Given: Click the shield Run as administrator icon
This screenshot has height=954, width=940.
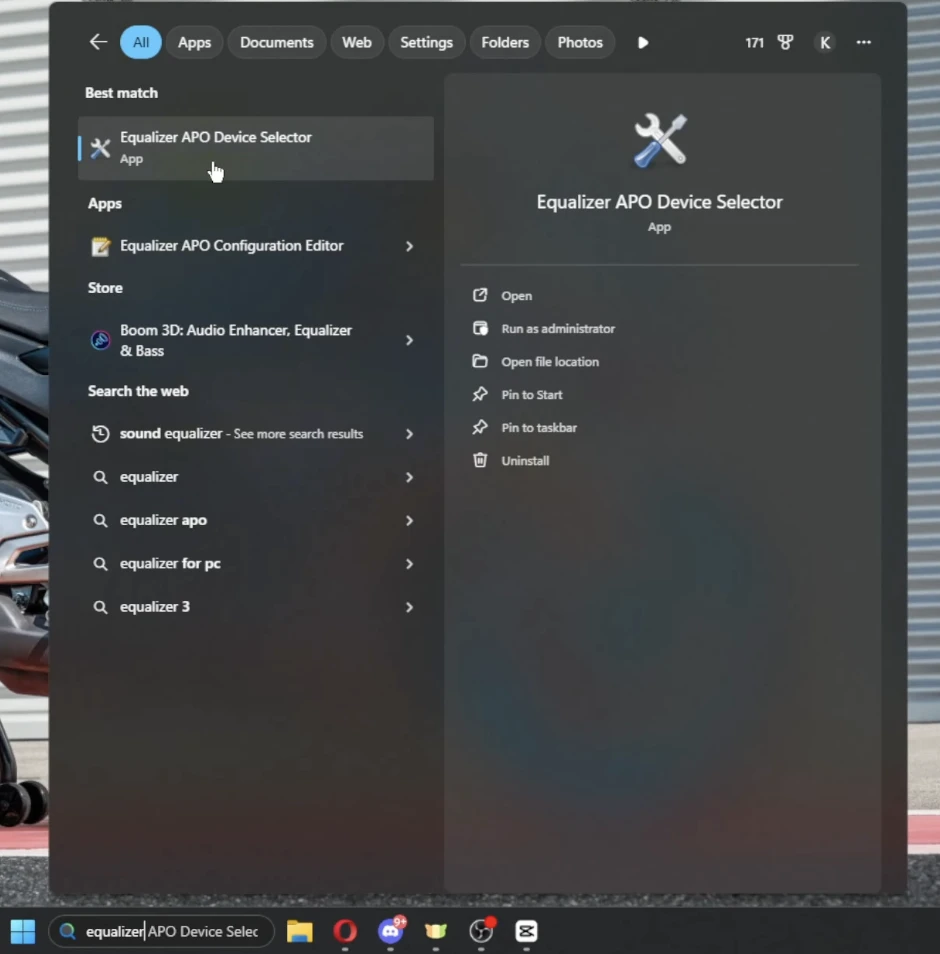Looking at the screenshot, I should (480, 328).
